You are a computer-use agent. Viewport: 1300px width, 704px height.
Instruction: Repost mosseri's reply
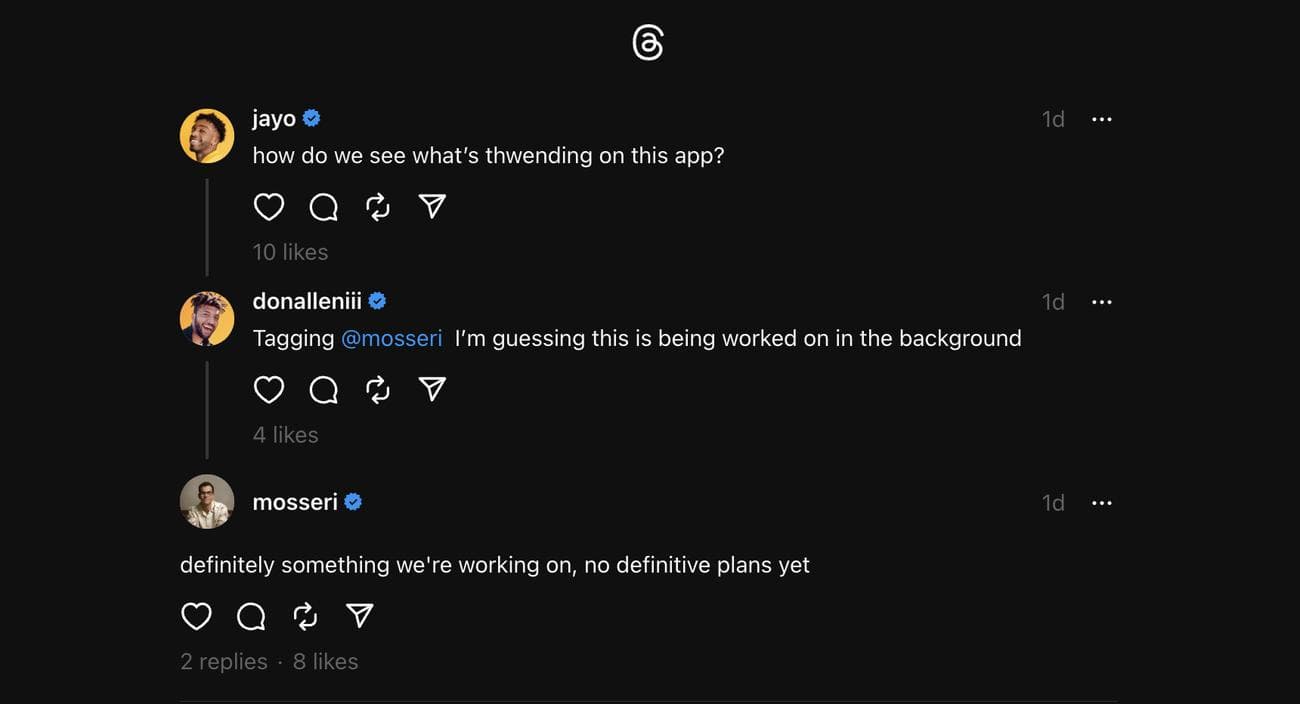coord(305,617)
